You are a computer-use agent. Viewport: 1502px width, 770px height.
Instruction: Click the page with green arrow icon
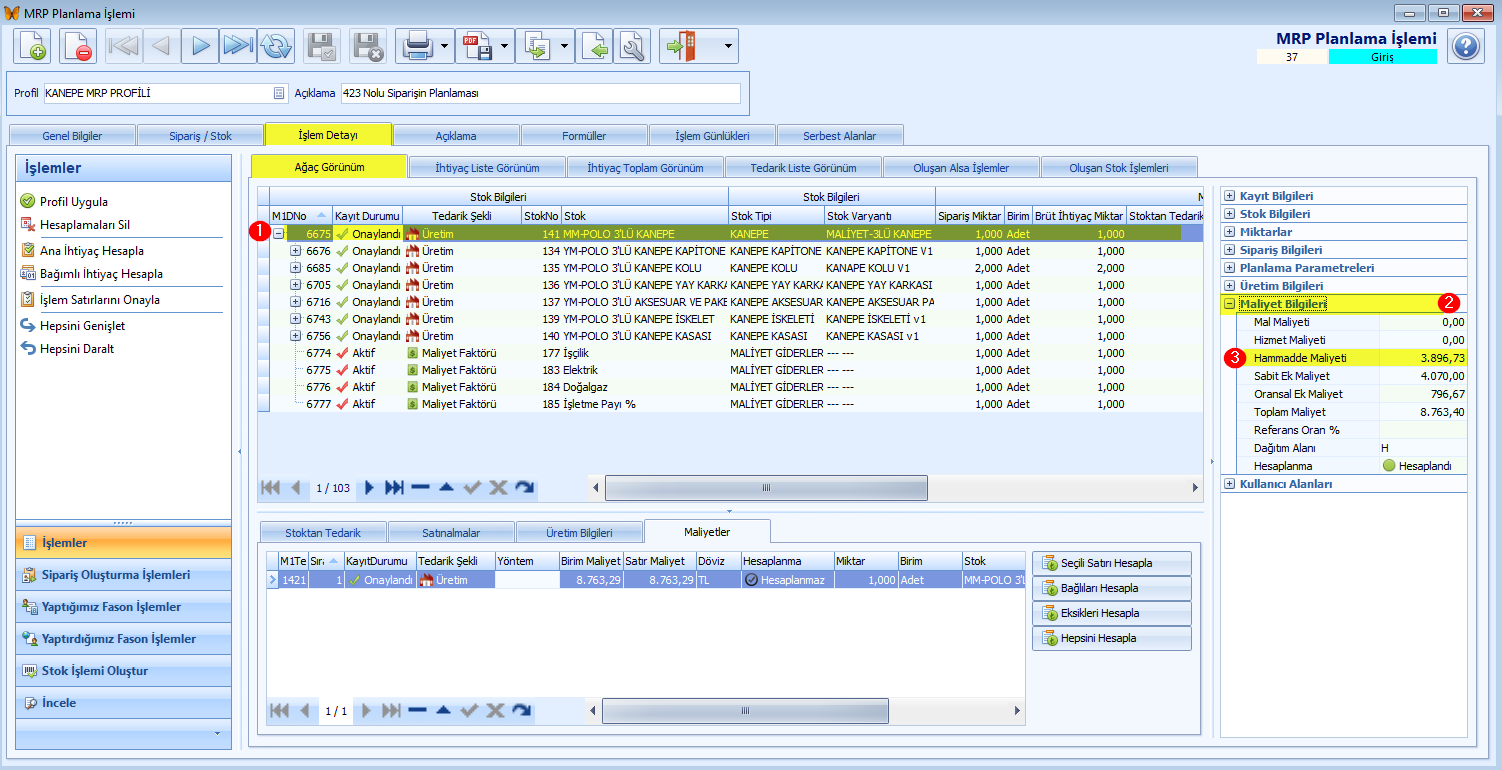594,46
